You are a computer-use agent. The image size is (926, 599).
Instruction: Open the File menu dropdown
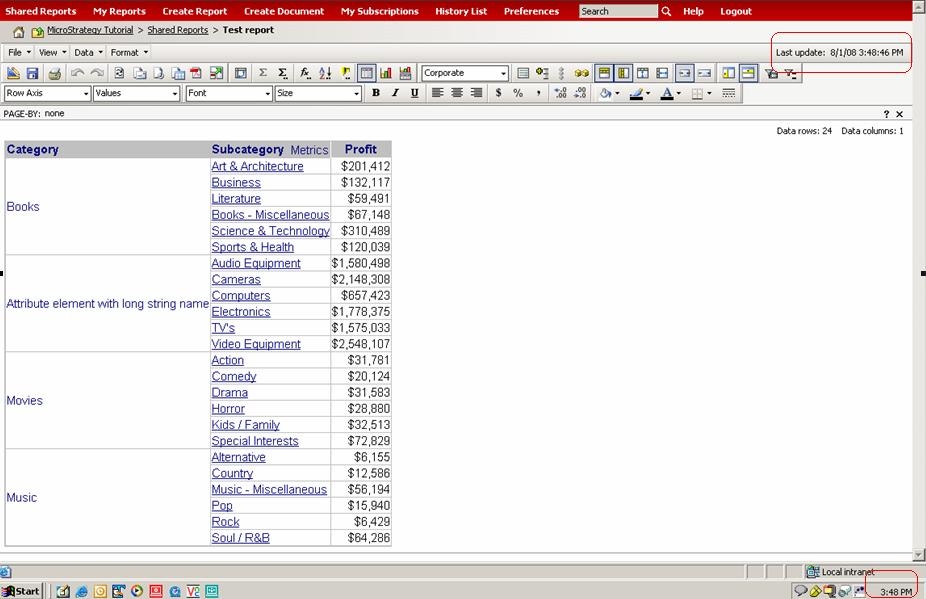[19, 53]
